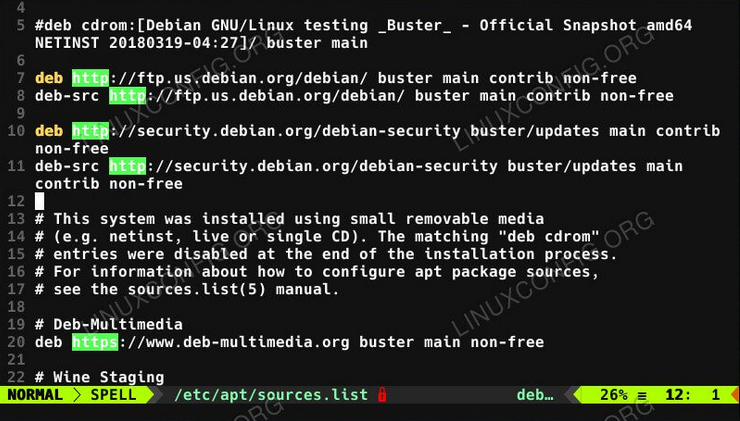Image resolution: width=740 pixels, height=421 pixels.
Task: Click the truncated 'deb…' filetype segment
Action: click(535, 395)
